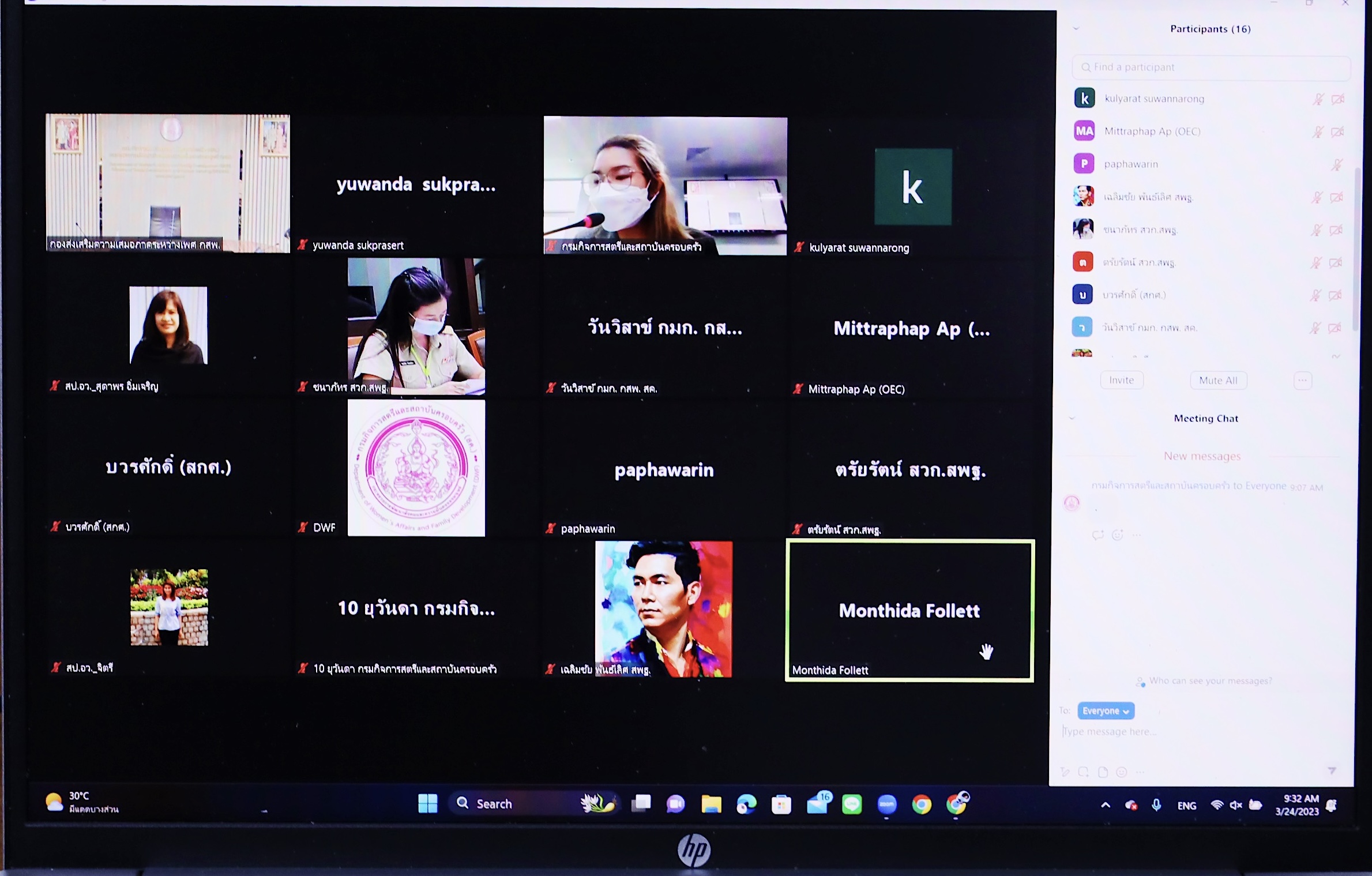Image resolution: width=1372 pixels, height=876 pixels.
Task: Click ENG language indicator in taskbar
Action: point(1186,806)
